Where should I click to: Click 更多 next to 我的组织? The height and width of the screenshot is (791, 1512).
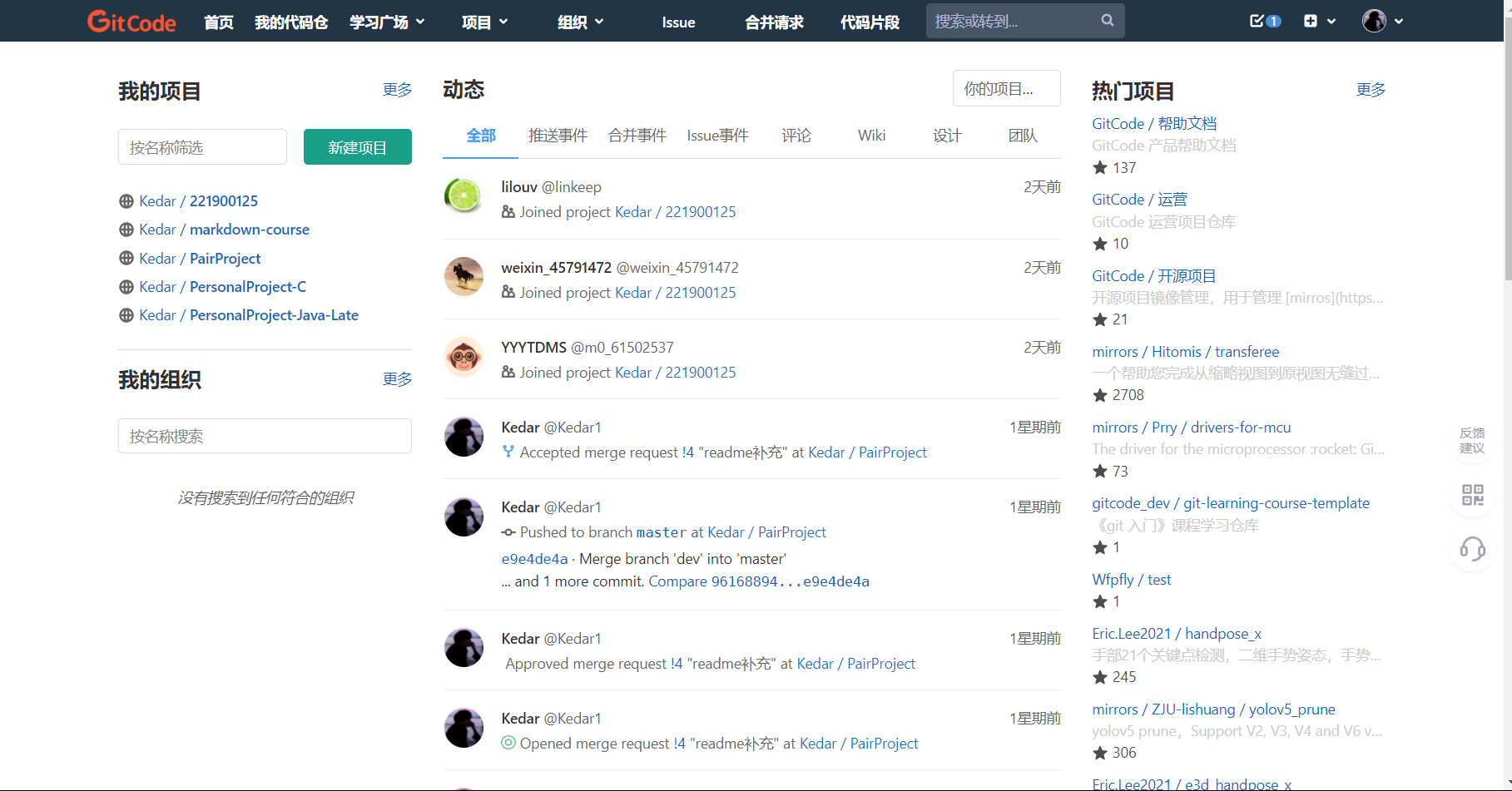pos(397,379)
